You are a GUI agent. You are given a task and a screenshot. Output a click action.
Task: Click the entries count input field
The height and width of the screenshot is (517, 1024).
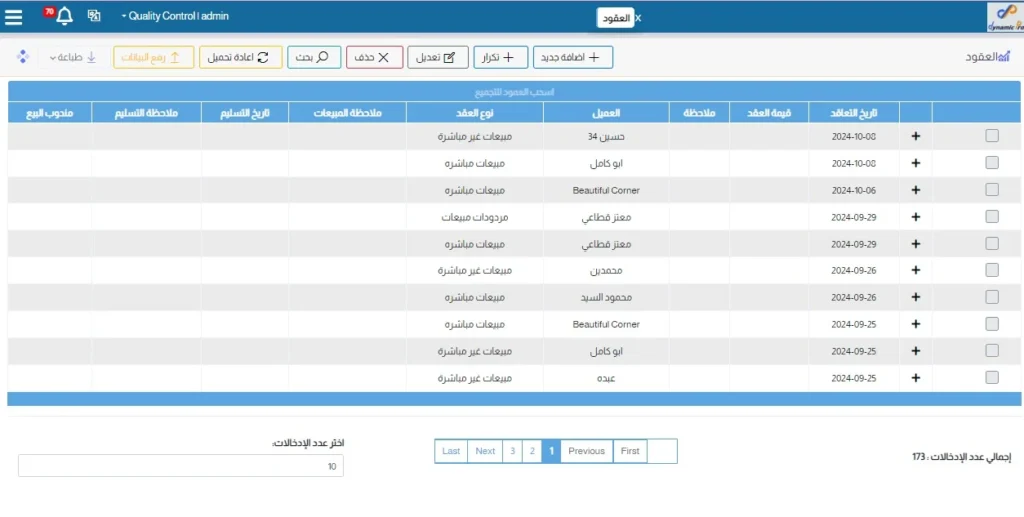(x=180, y=466)
